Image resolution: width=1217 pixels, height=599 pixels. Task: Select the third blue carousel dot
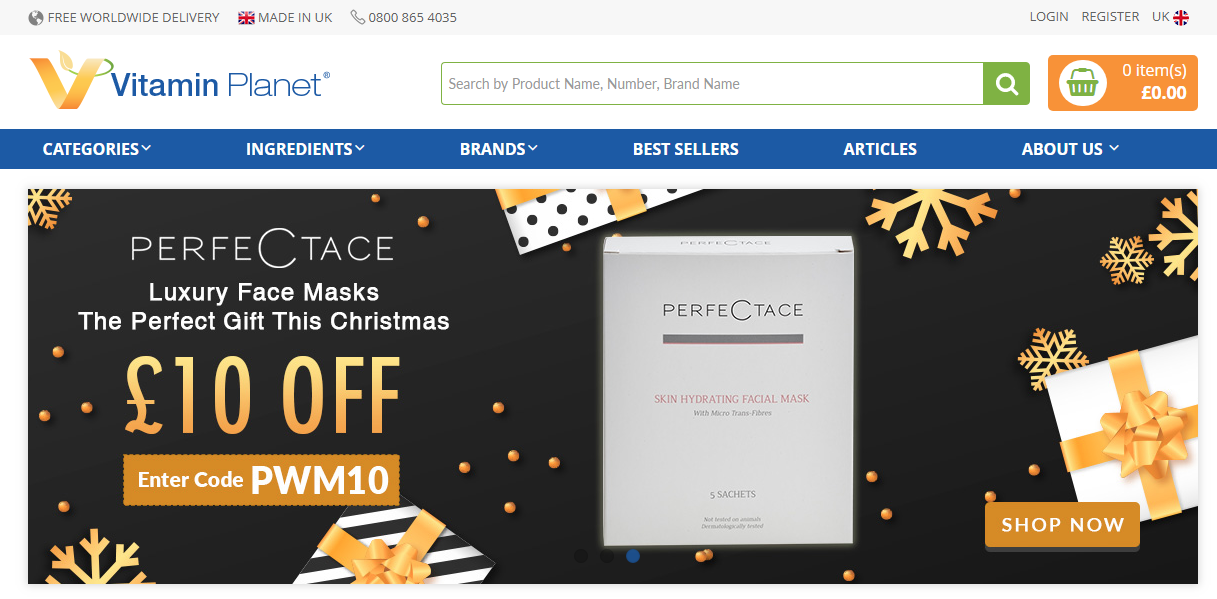tap(633, 556)
